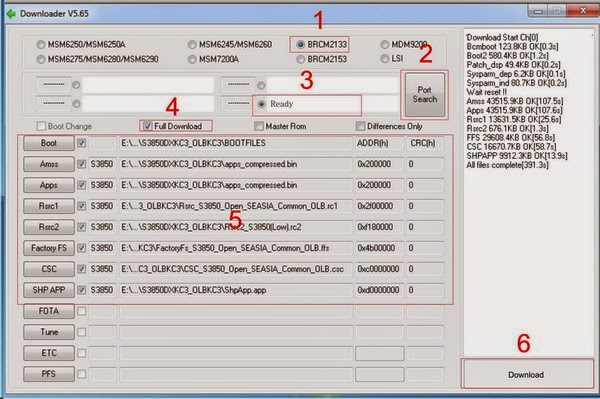Minimize the Downloader window
This screenshot has height=399, width=600.
(538, 11)
